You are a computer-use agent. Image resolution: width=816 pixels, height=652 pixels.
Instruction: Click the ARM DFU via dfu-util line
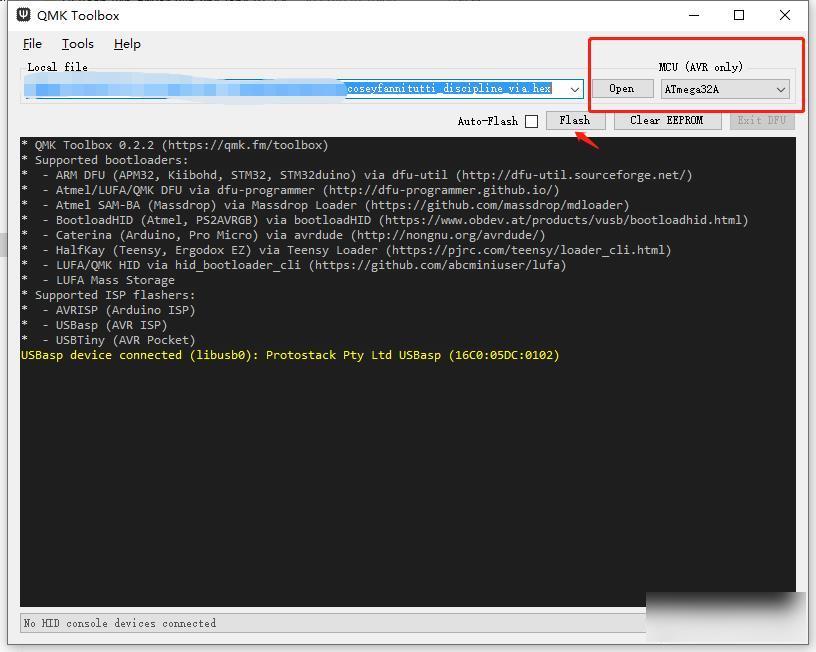pyautogui.click(x=356, y=175)
